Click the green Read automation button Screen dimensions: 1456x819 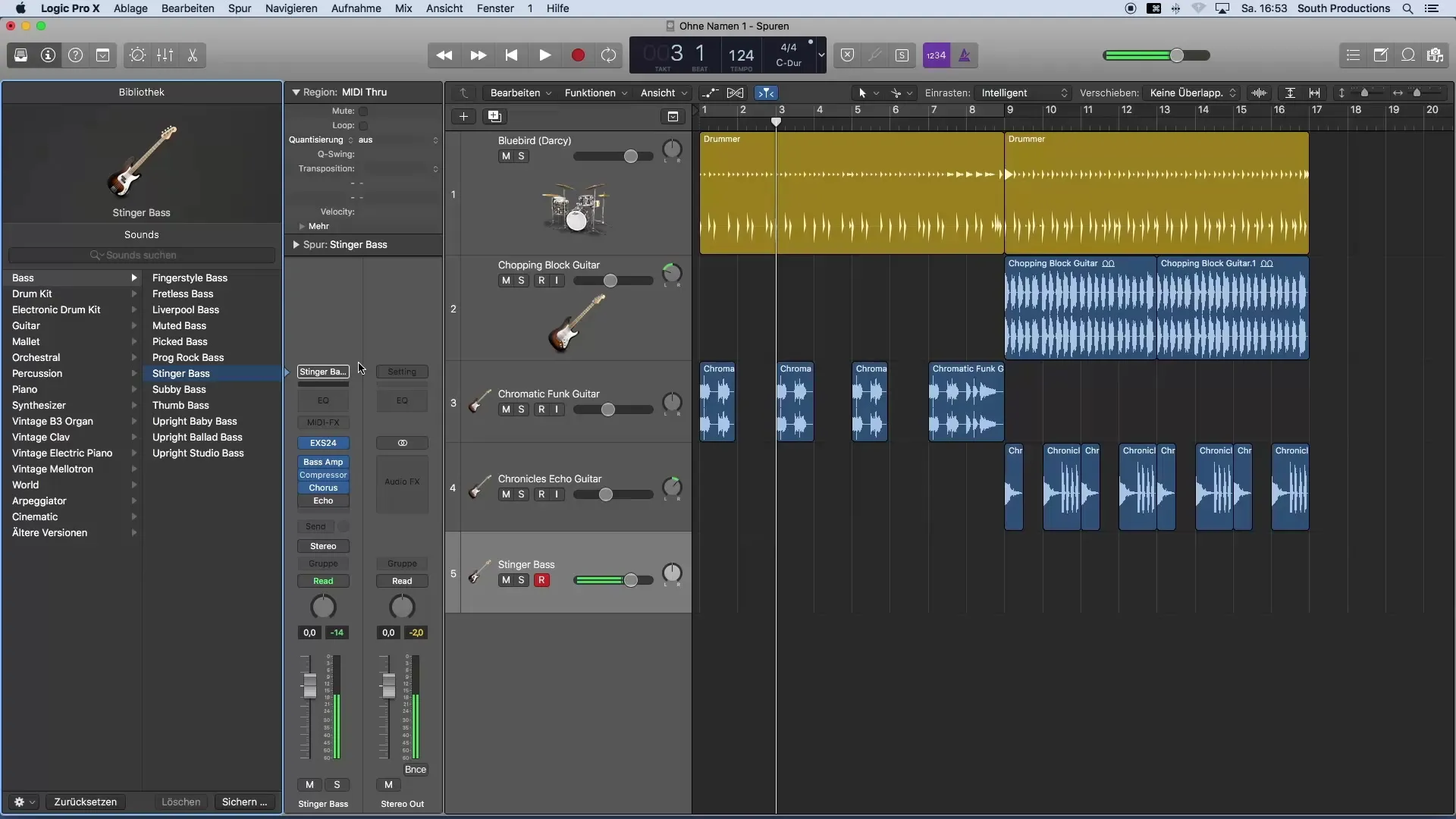[x=323, y=581]
